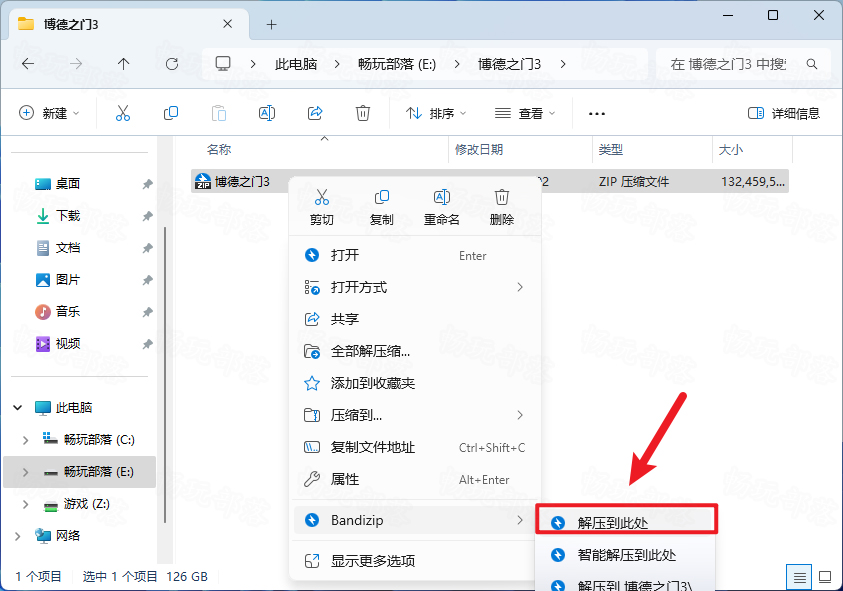
Task: Select 智能解压到此处 in Bandizip submenu
Action: click(x=627, y=555)
